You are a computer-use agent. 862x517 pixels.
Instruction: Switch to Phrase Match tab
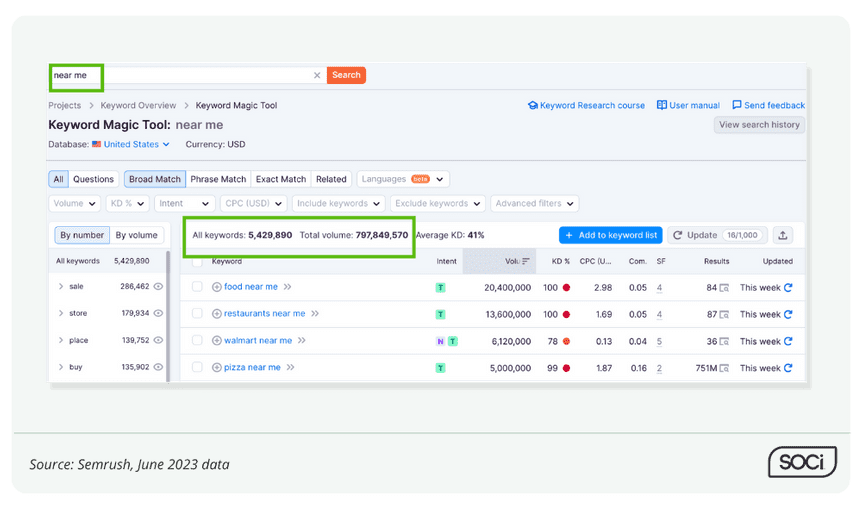(x=218, y=179)
